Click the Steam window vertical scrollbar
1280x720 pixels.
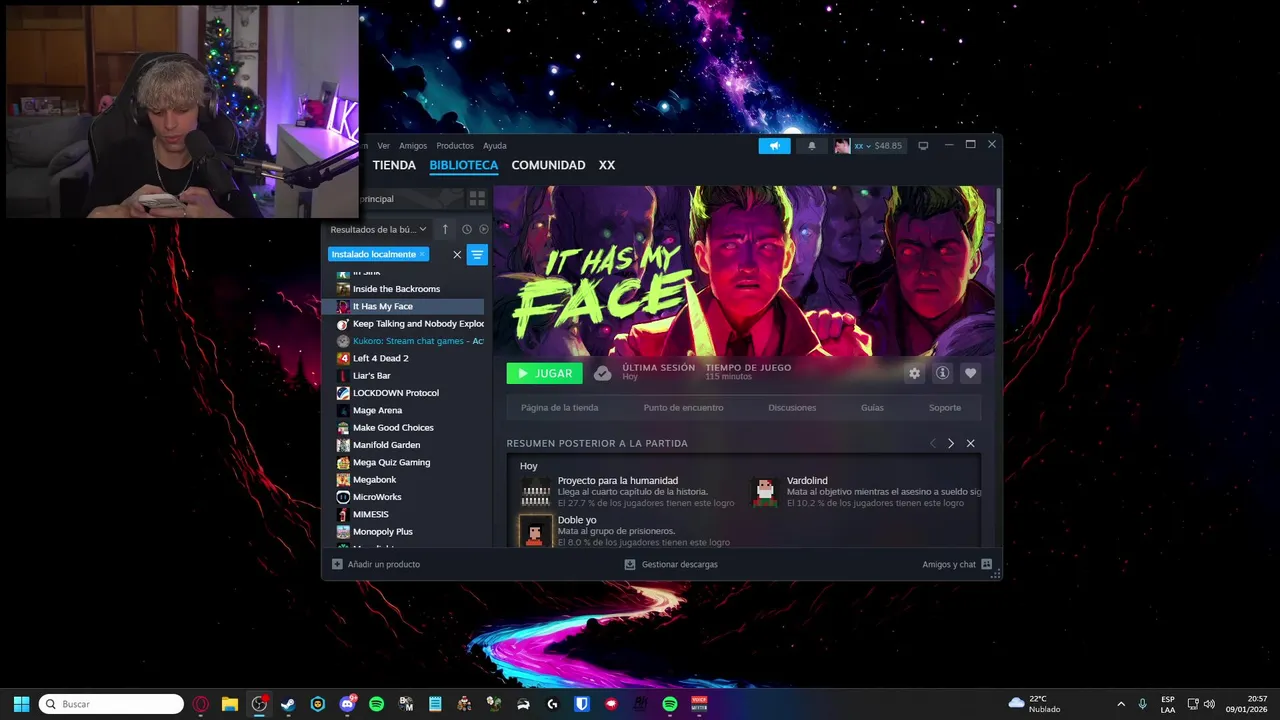(998, 204)
